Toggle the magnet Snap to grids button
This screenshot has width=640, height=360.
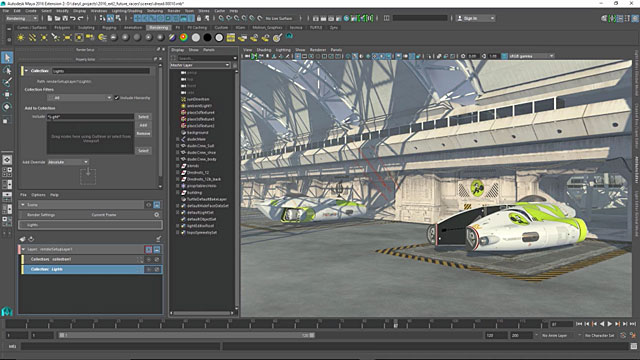click(x=222, y=18)
